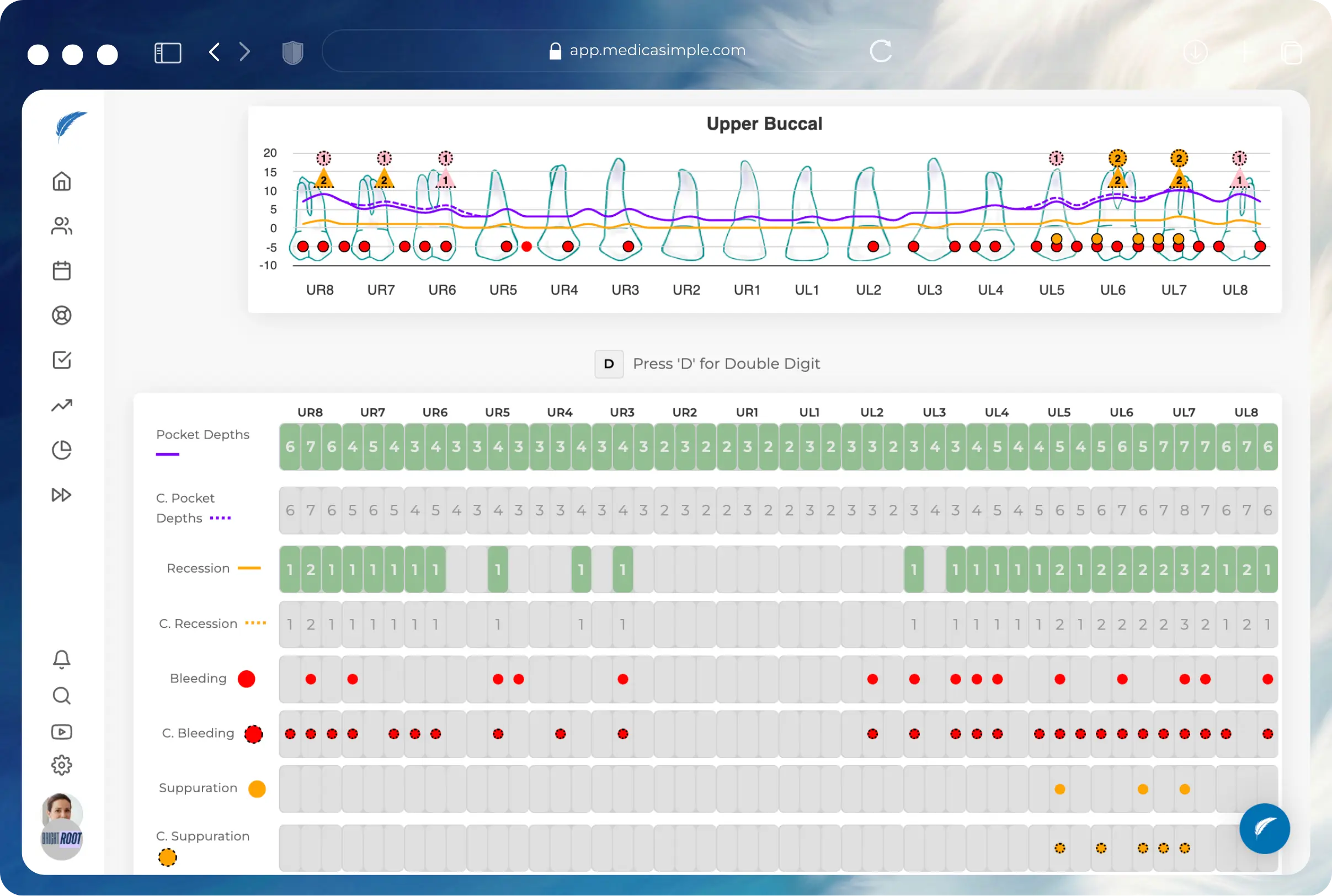This screenshot has width=1332, height=896.
Task: Open the Reports pie-chart icon
Action: (62, 450)
